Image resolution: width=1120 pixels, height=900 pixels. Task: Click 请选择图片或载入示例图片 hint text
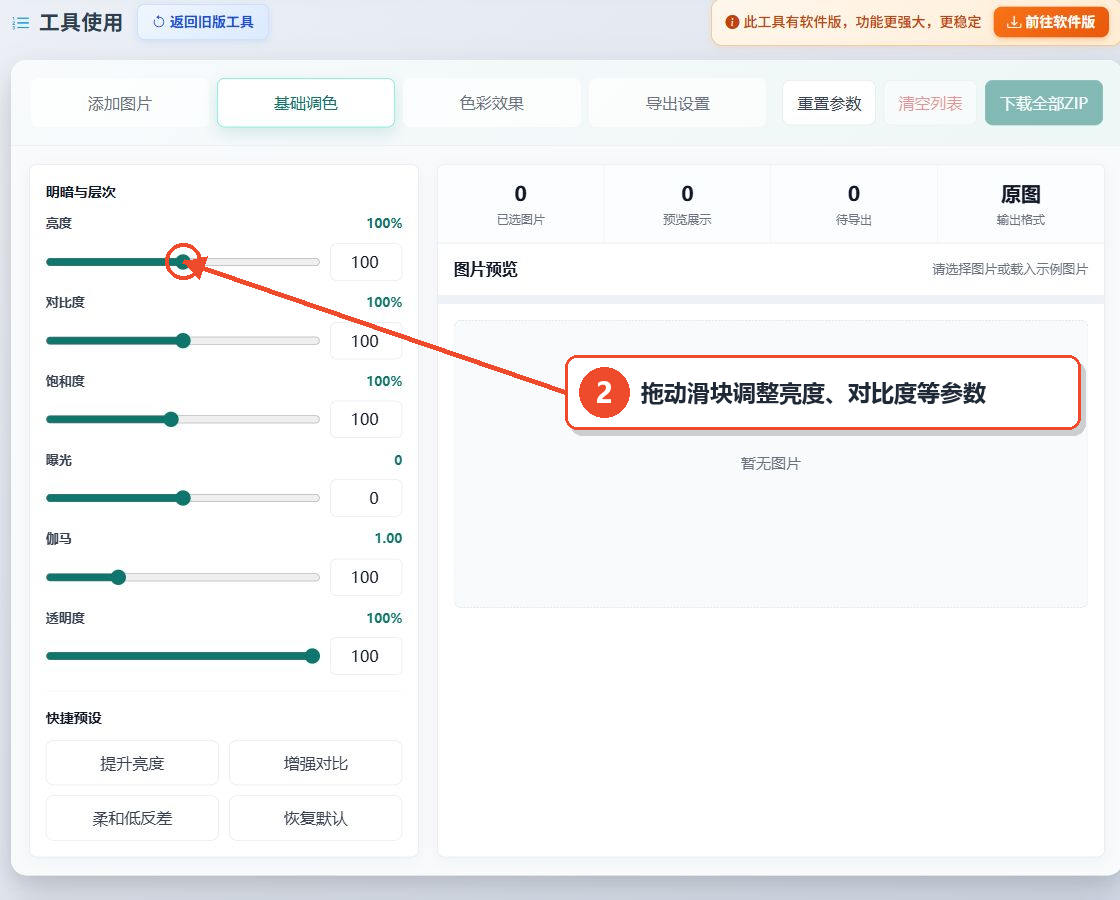pos(1010,269)
